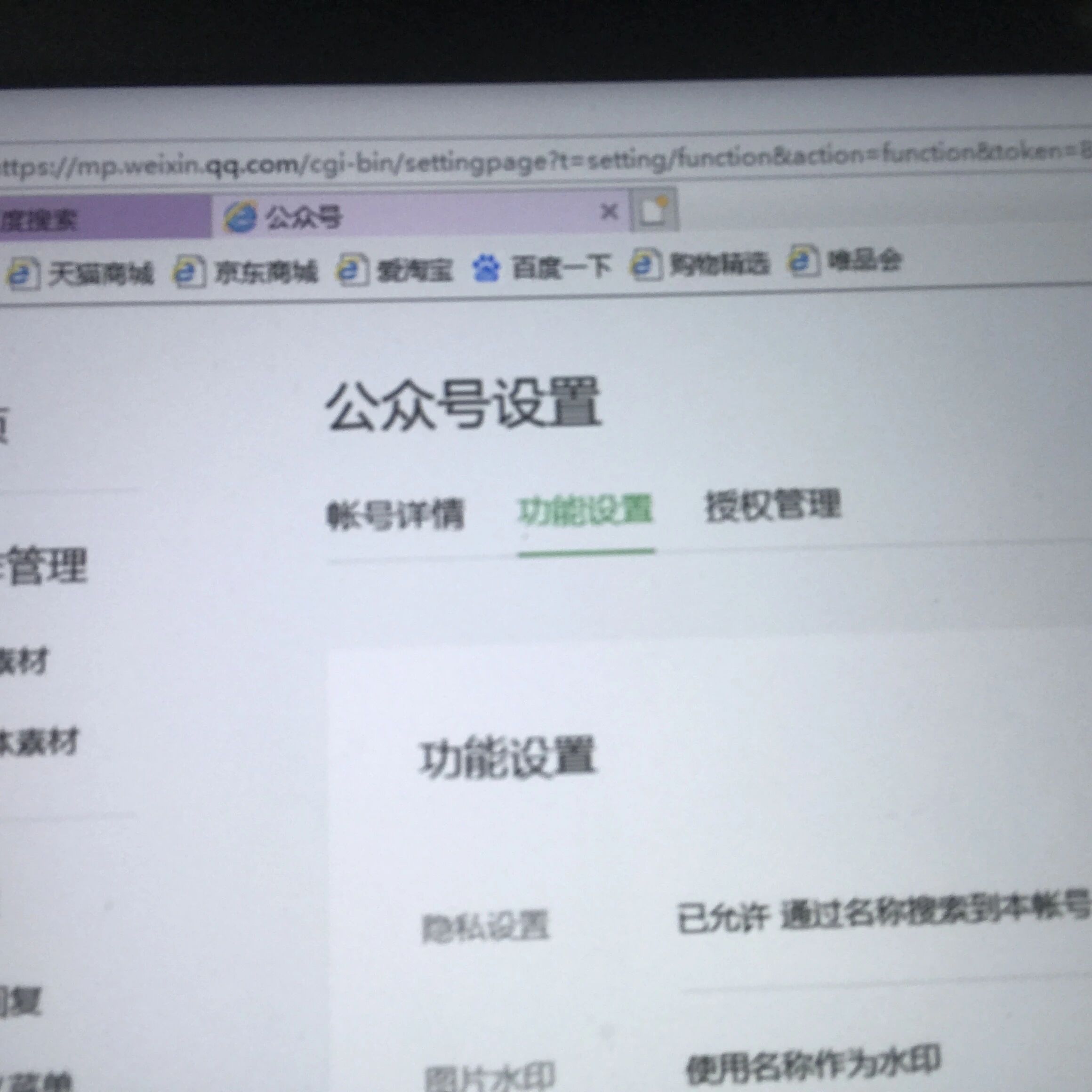Open the 百度一下 bookmark link
Image resolution: width=1092 pixels, height=1092 pixels.
point(561,267)
